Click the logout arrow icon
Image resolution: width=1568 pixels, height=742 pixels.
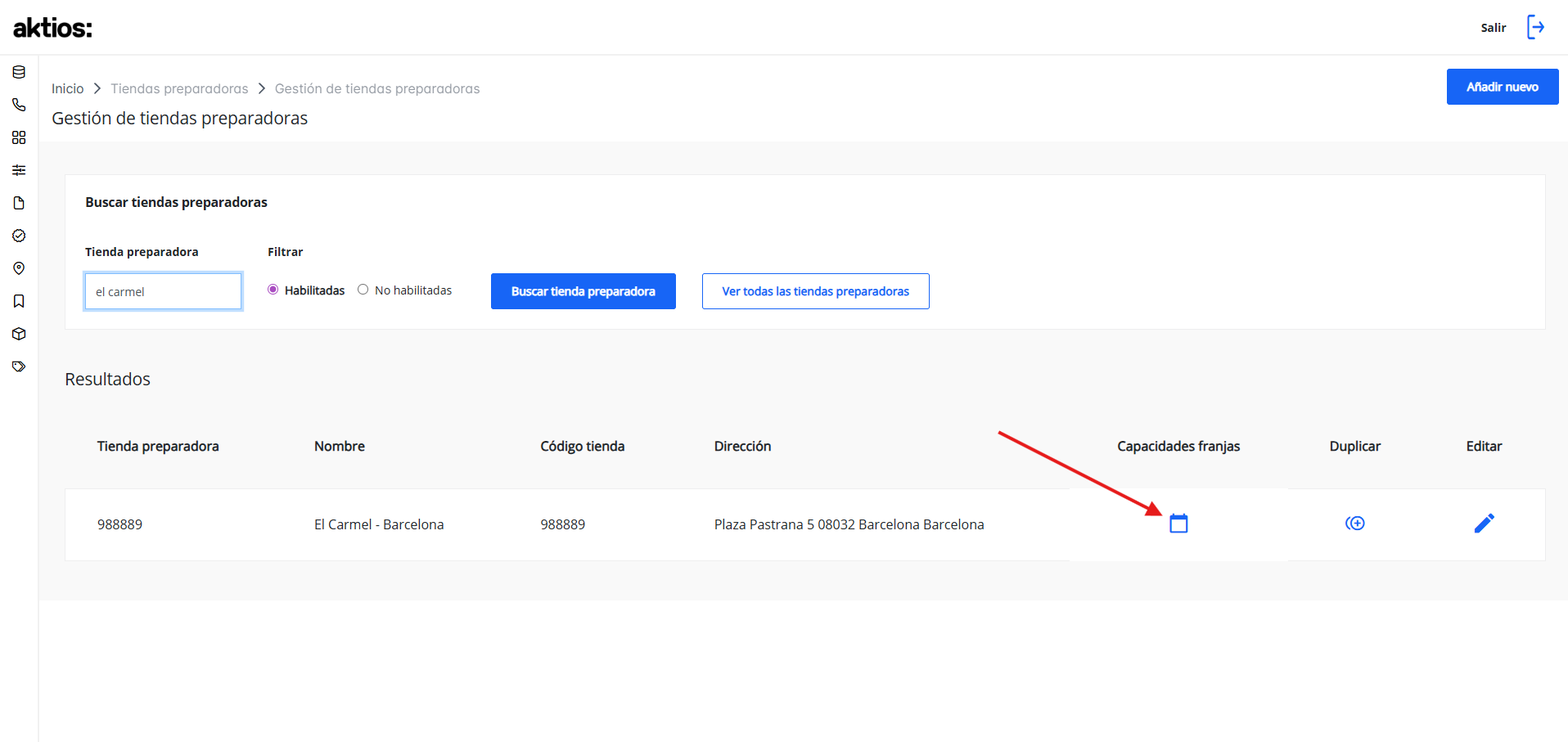(x=1536, y=27)
